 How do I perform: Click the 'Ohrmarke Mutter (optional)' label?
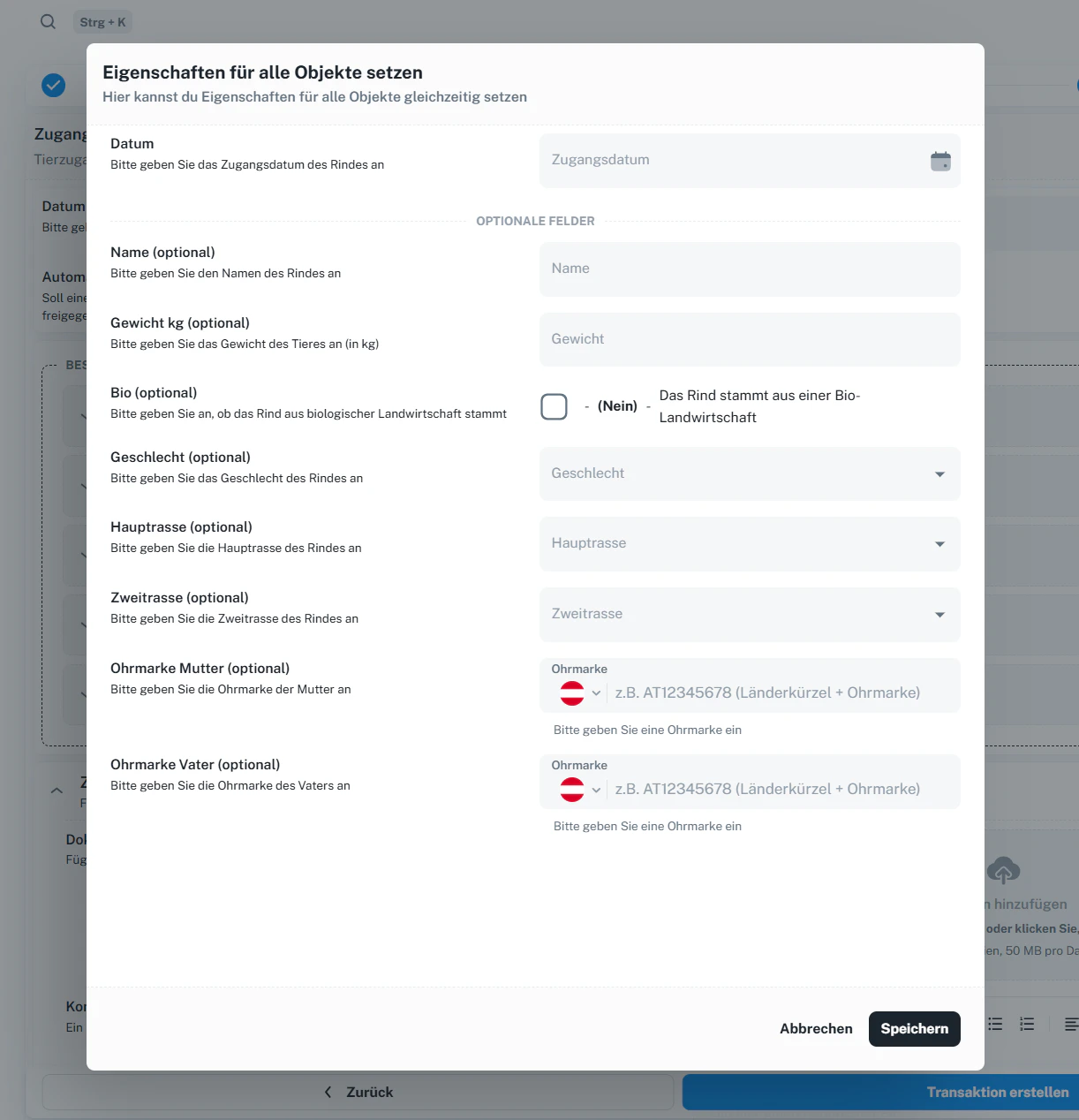point(200,669)
